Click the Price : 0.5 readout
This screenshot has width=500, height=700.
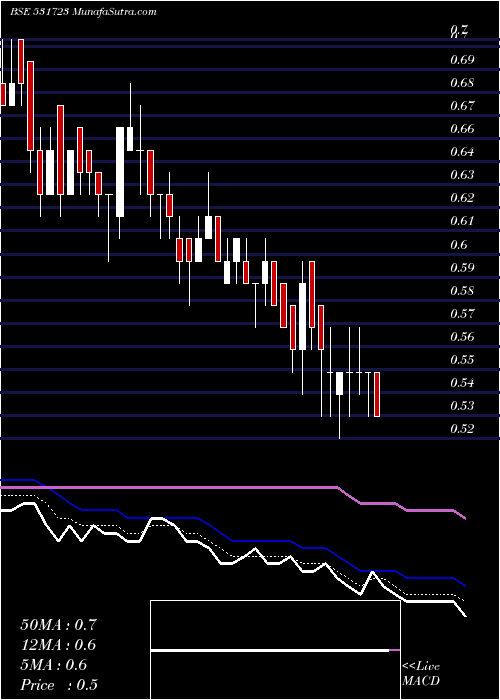click(59, 685)
